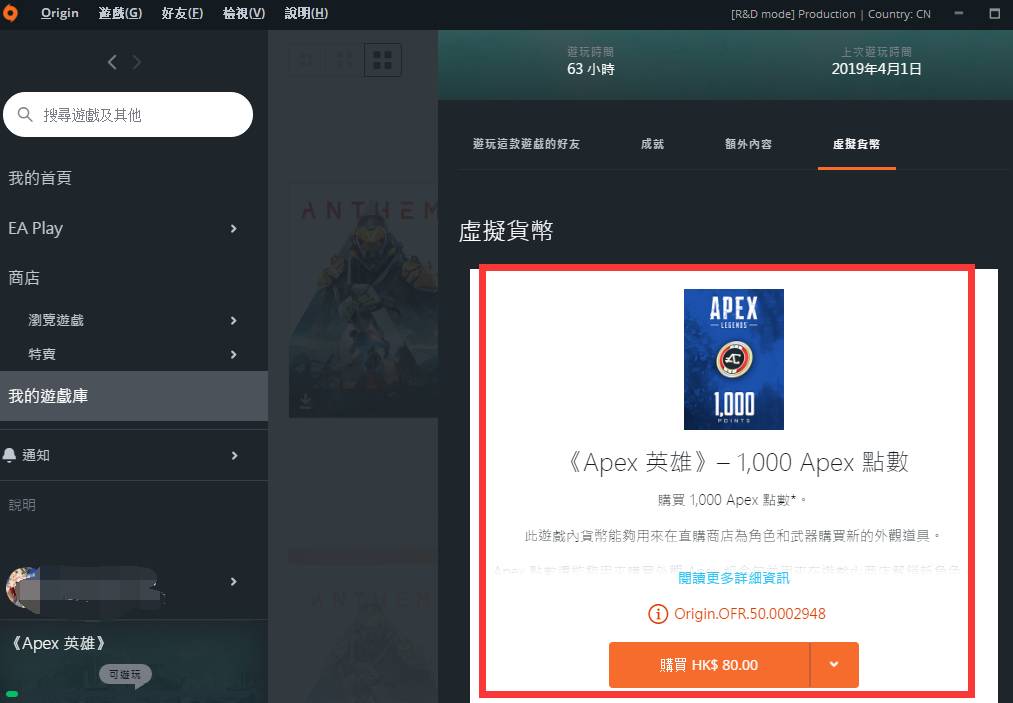Click the back navigation arrow
Image resolution: width=1013 pixels, height=703 pixels.
112,61
